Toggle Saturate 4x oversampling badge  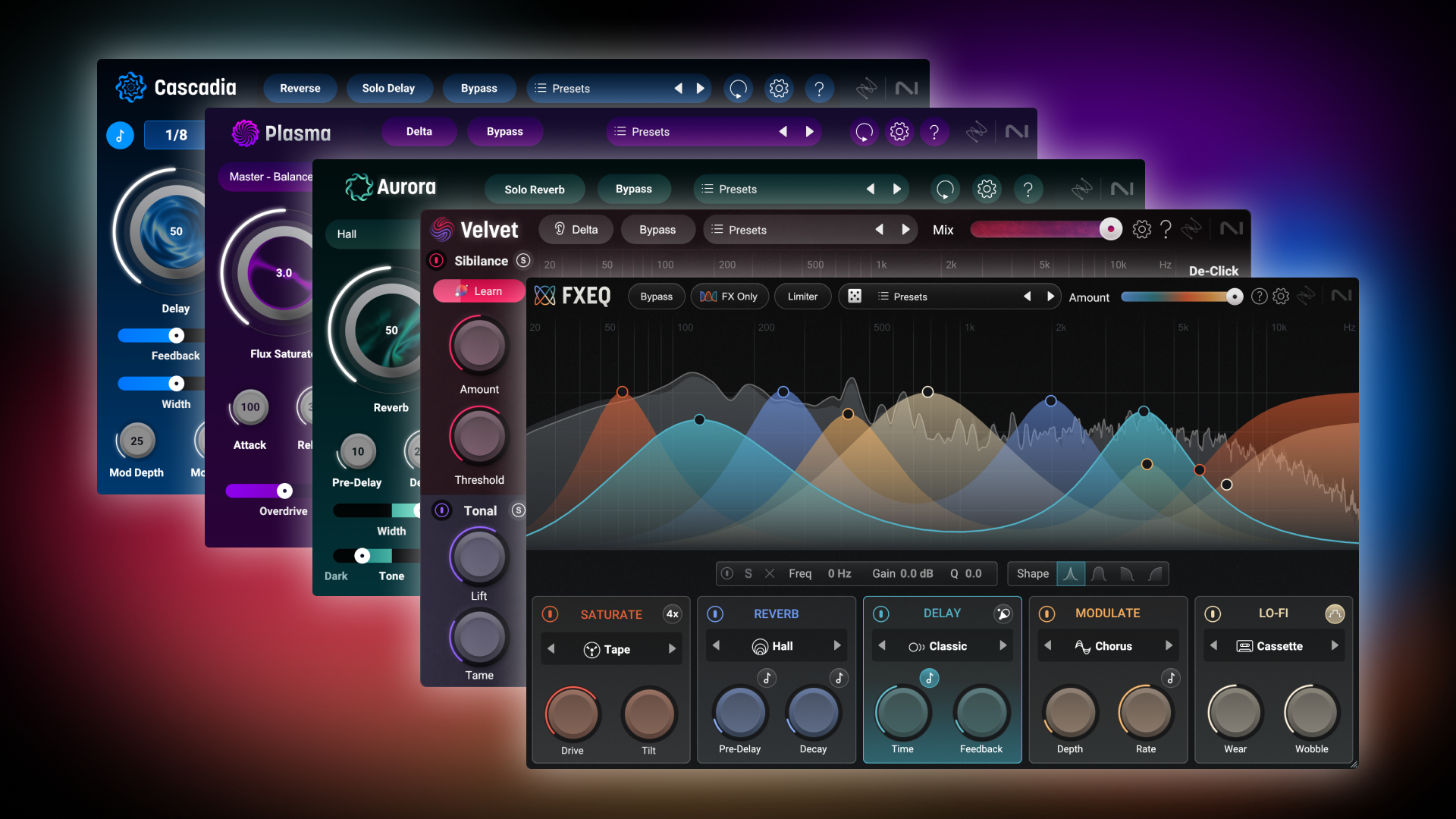[672, 614]
